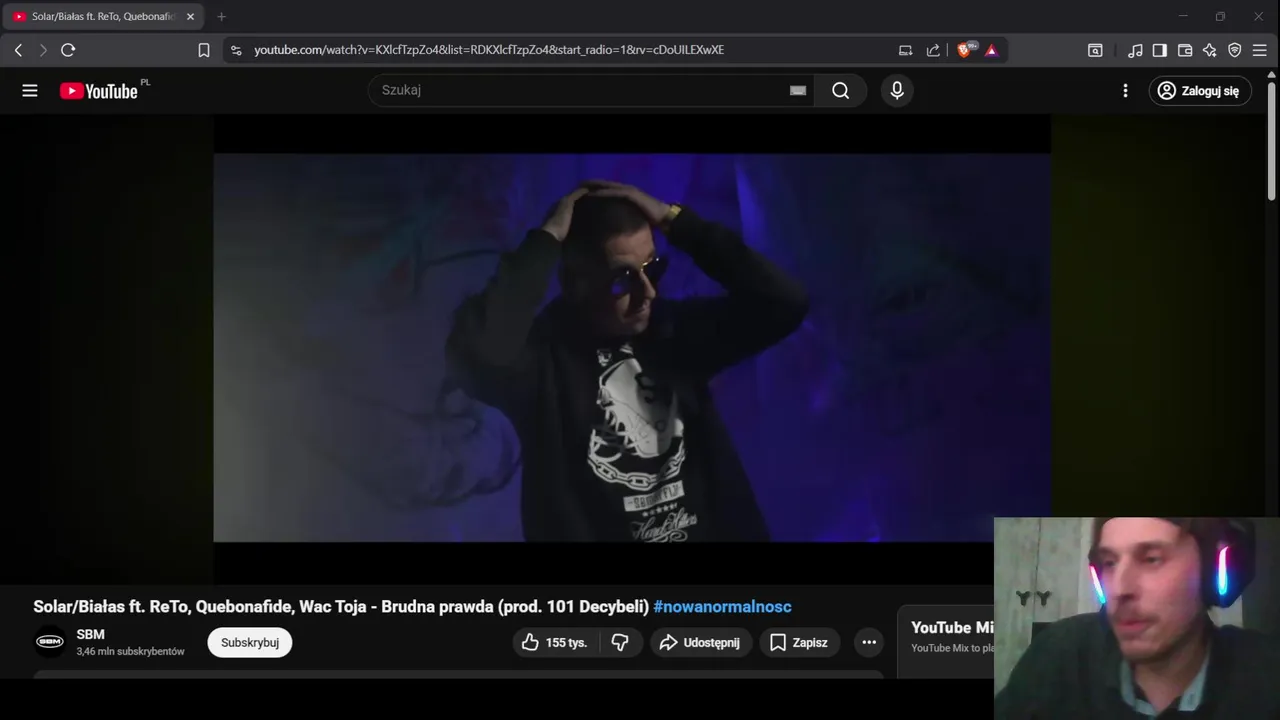
Task: Share this page via address bar icon
Action: pyautogui.click(x=933, y=50)
